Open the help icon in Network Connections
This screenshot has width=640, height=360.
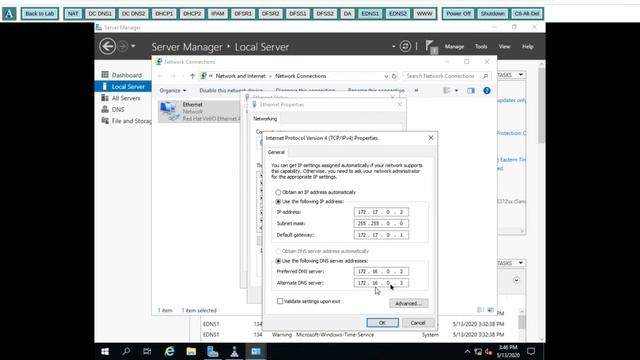tap(487, 91)
